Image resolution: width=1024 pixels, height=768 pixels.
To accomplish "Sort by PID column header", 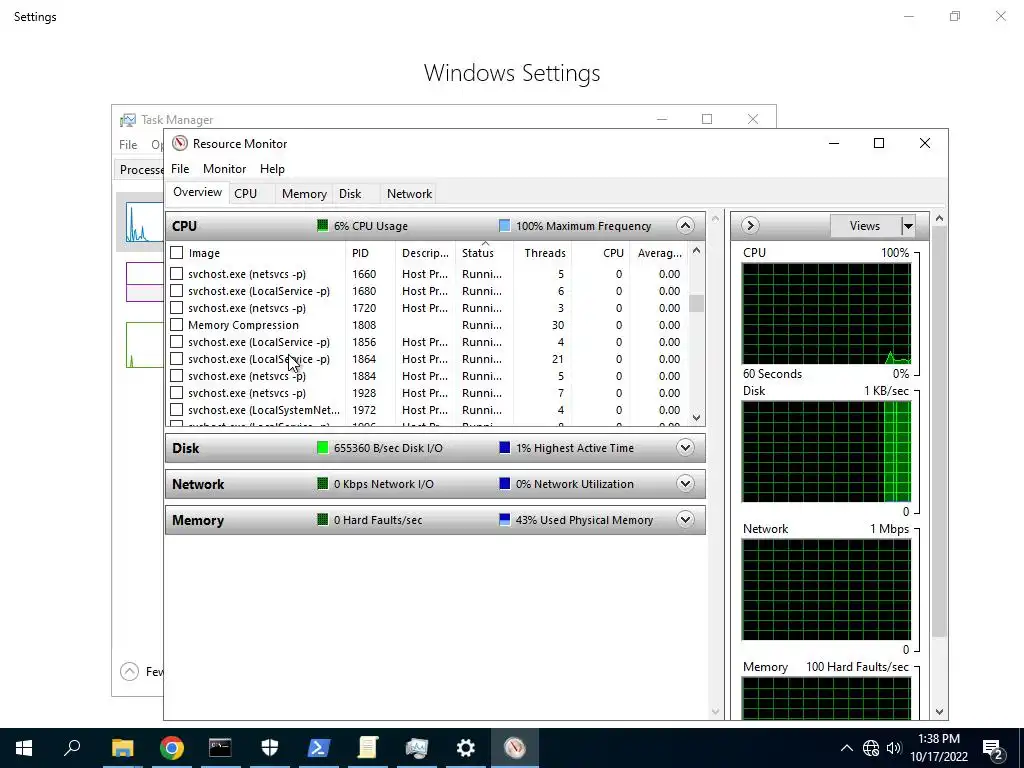I will tap(370, 253).
